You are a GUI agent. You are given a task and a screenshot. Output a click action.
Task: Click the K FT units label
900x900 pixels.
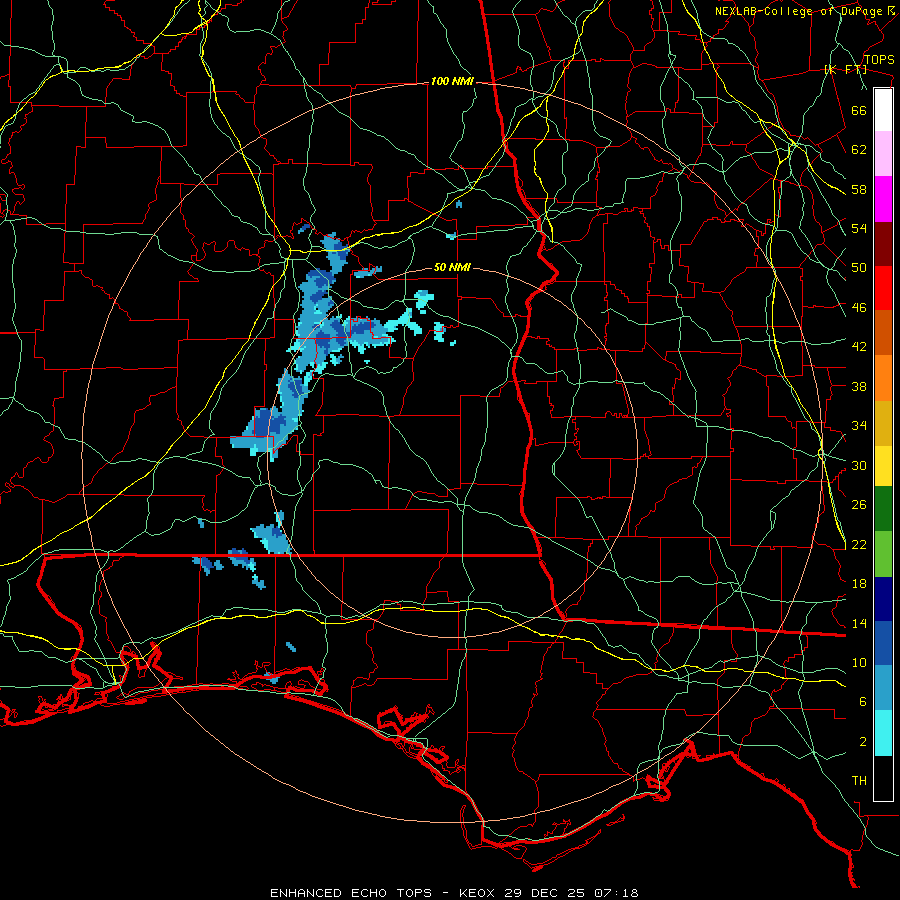click(x=845, y=70)
